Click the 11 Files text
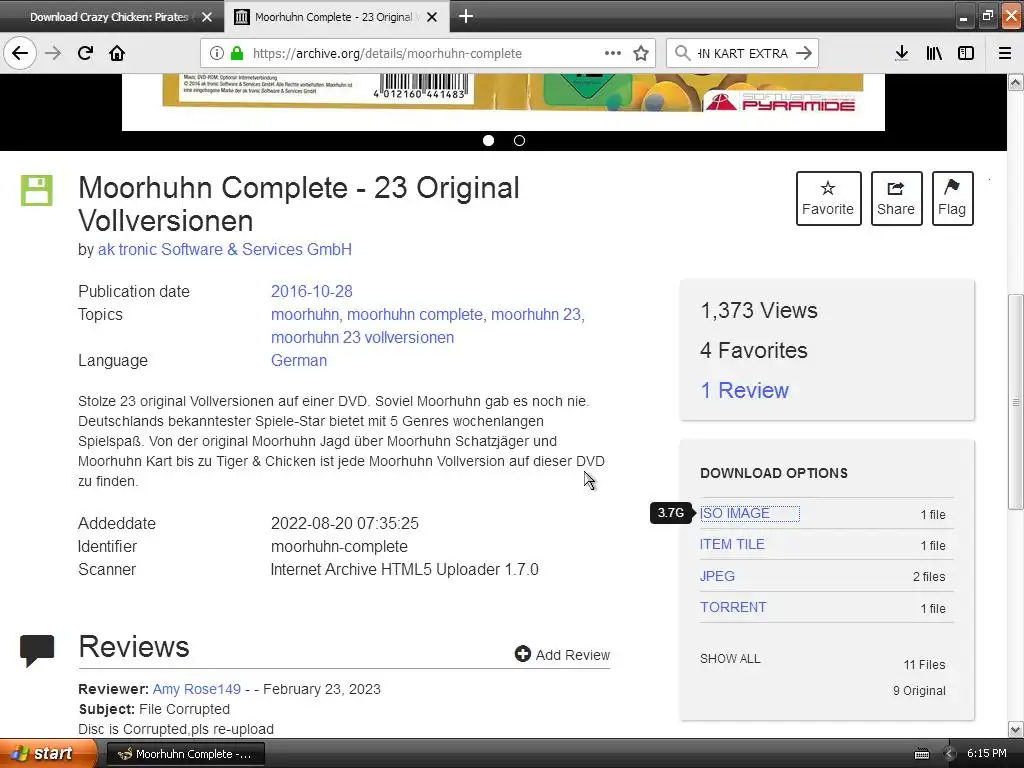1024x768 pixels. click(924, 665)
